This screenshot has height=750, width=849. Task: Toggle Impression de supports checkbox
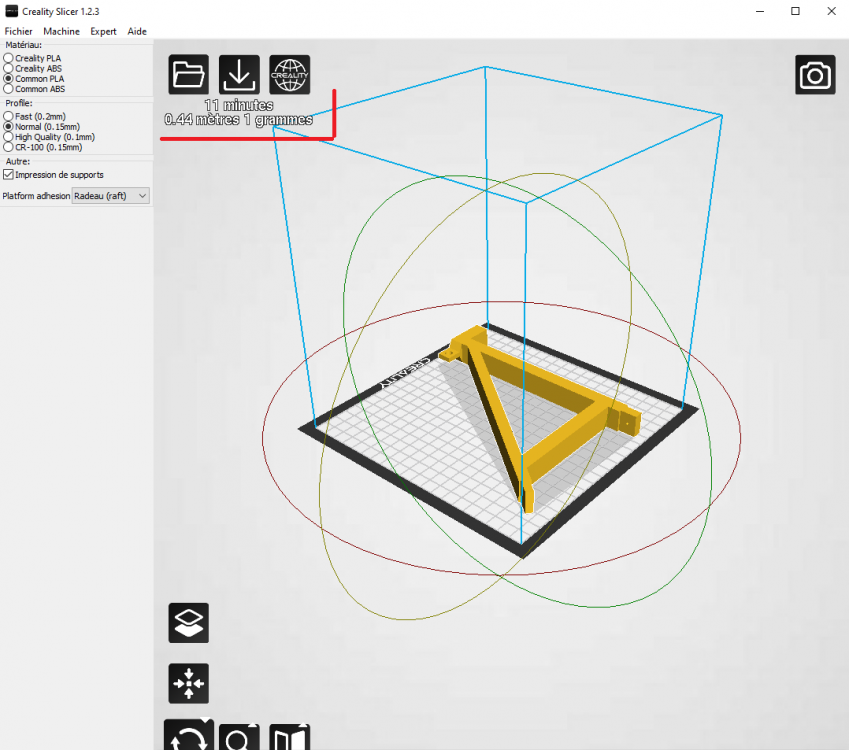click(x=8, y=174)
